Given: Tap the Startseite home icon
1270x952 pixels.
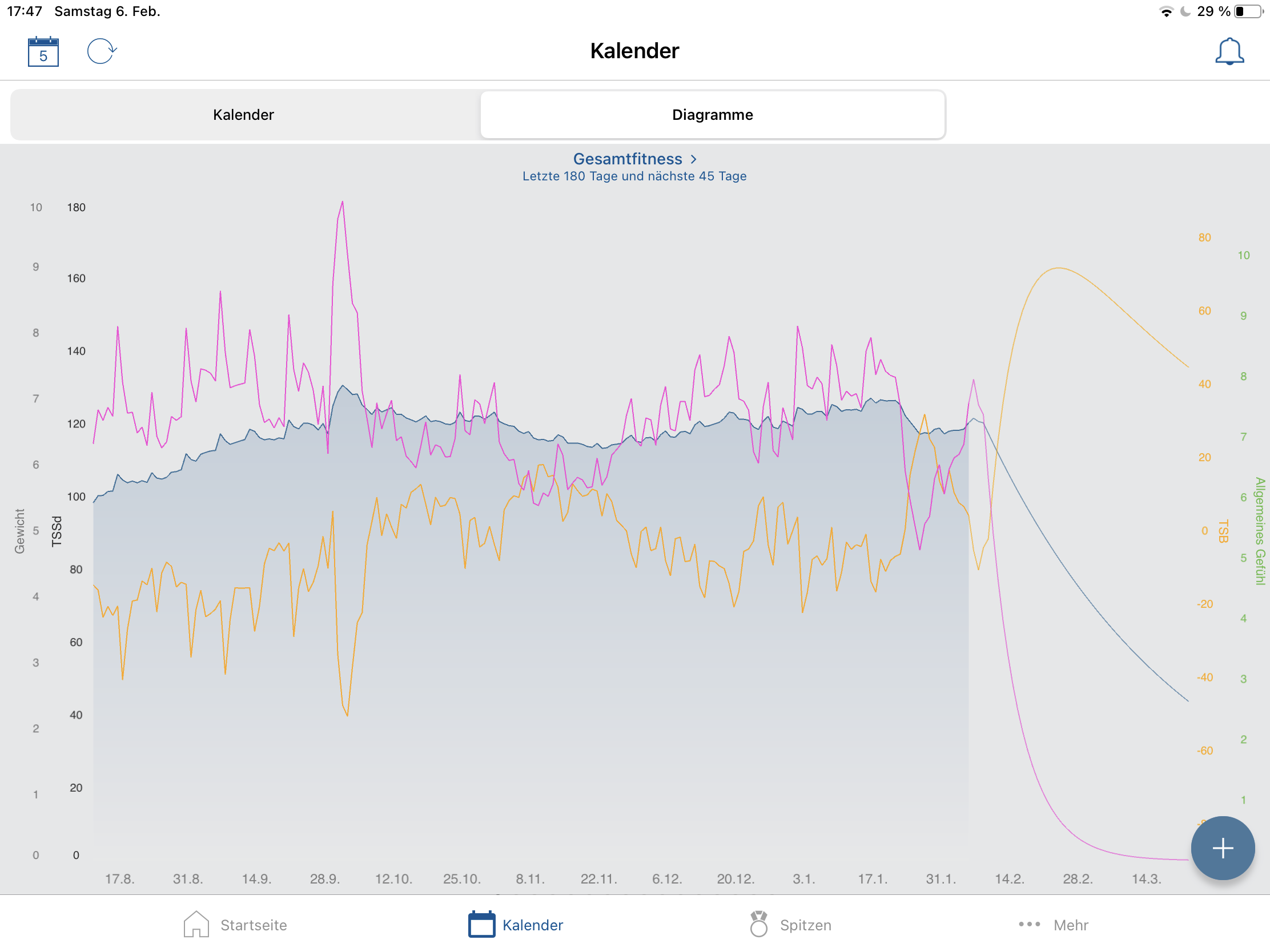Looking at the screenshot, I should coord(196,925).
